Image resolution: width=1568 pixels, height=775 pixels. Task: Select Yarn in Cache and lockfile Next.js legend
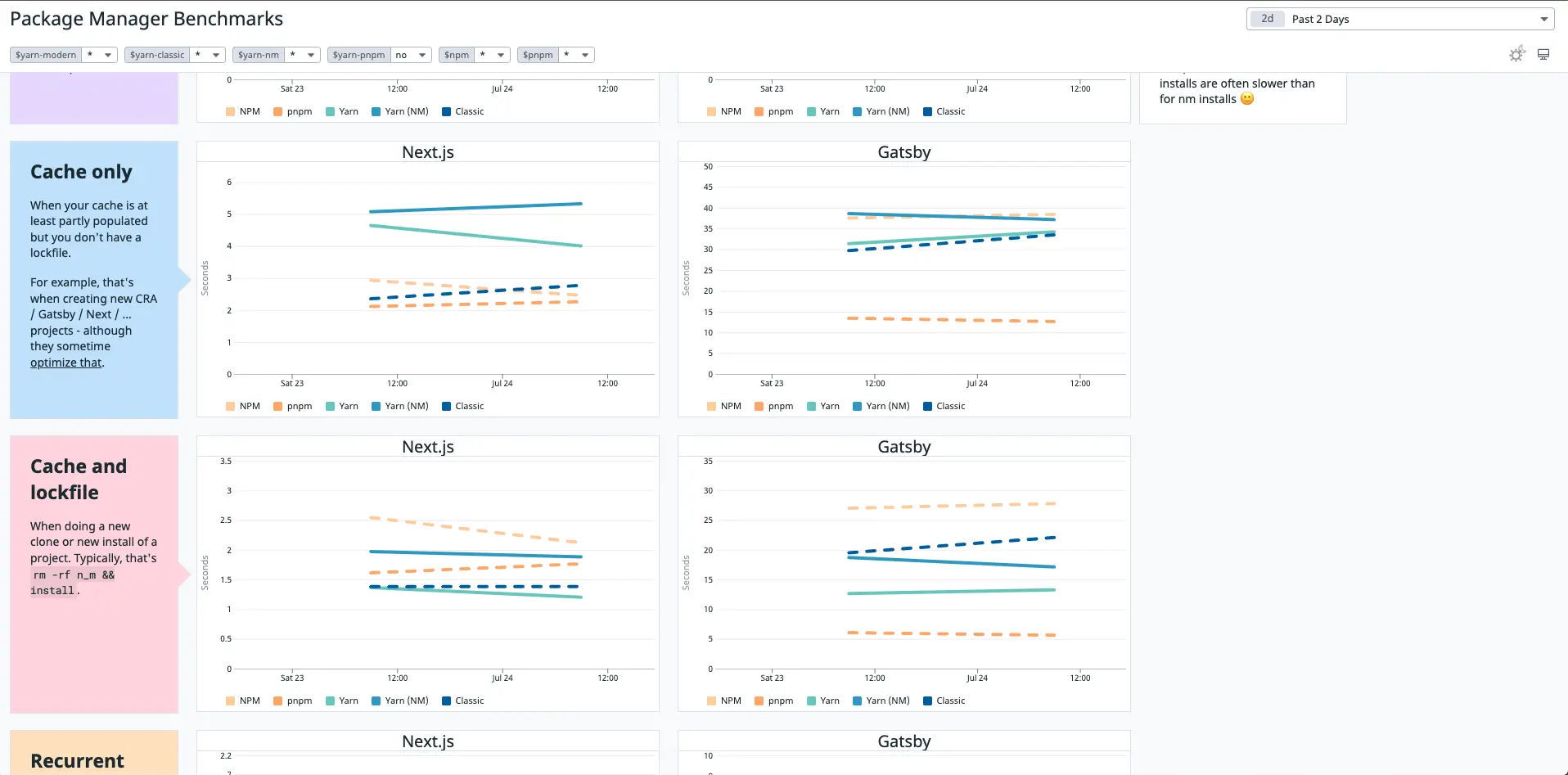(x=342, y=701)
